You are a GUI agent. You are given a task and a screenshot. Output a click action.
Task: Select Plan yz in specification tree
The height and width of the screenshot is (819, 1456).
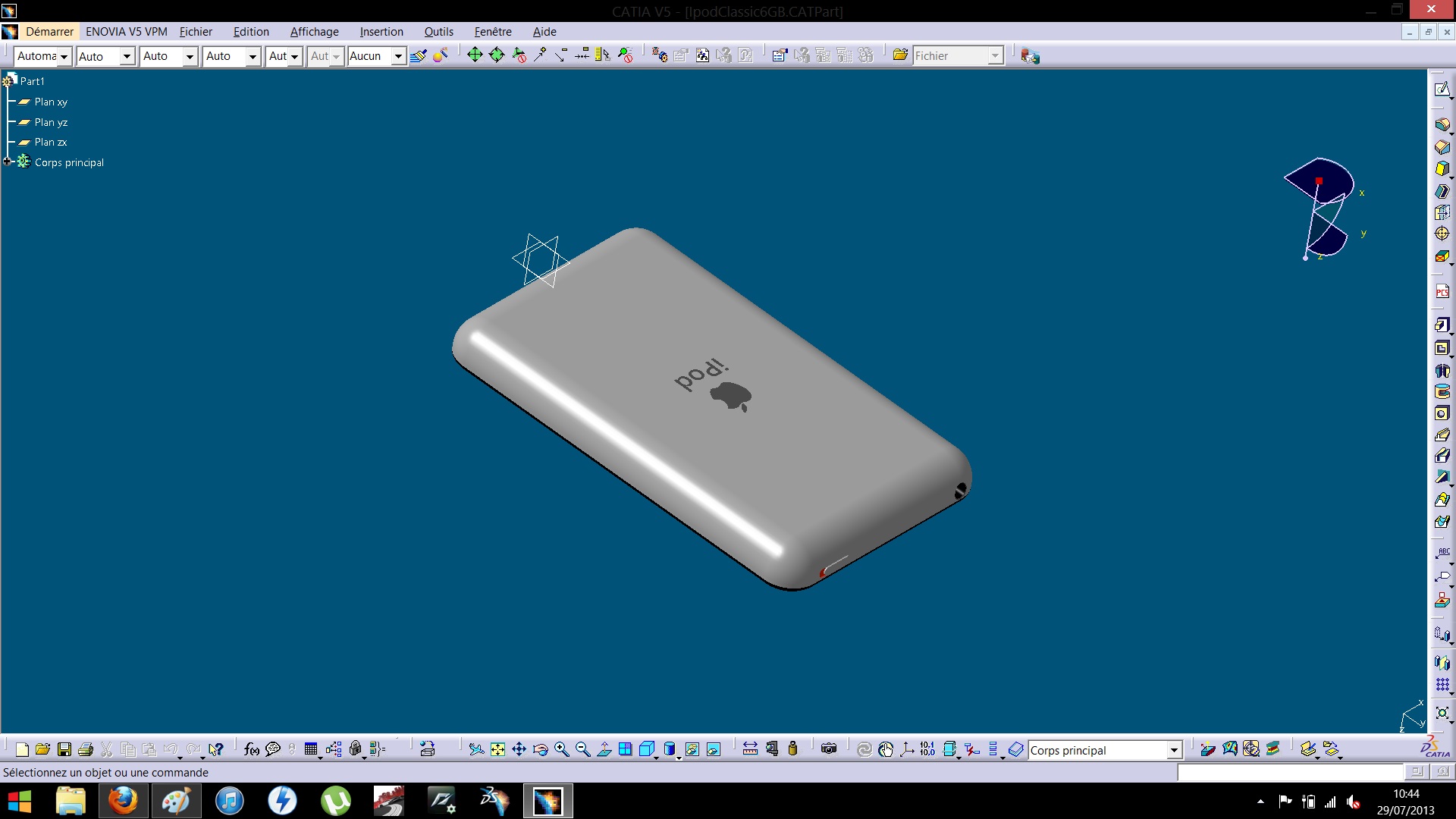click(51, 122)
